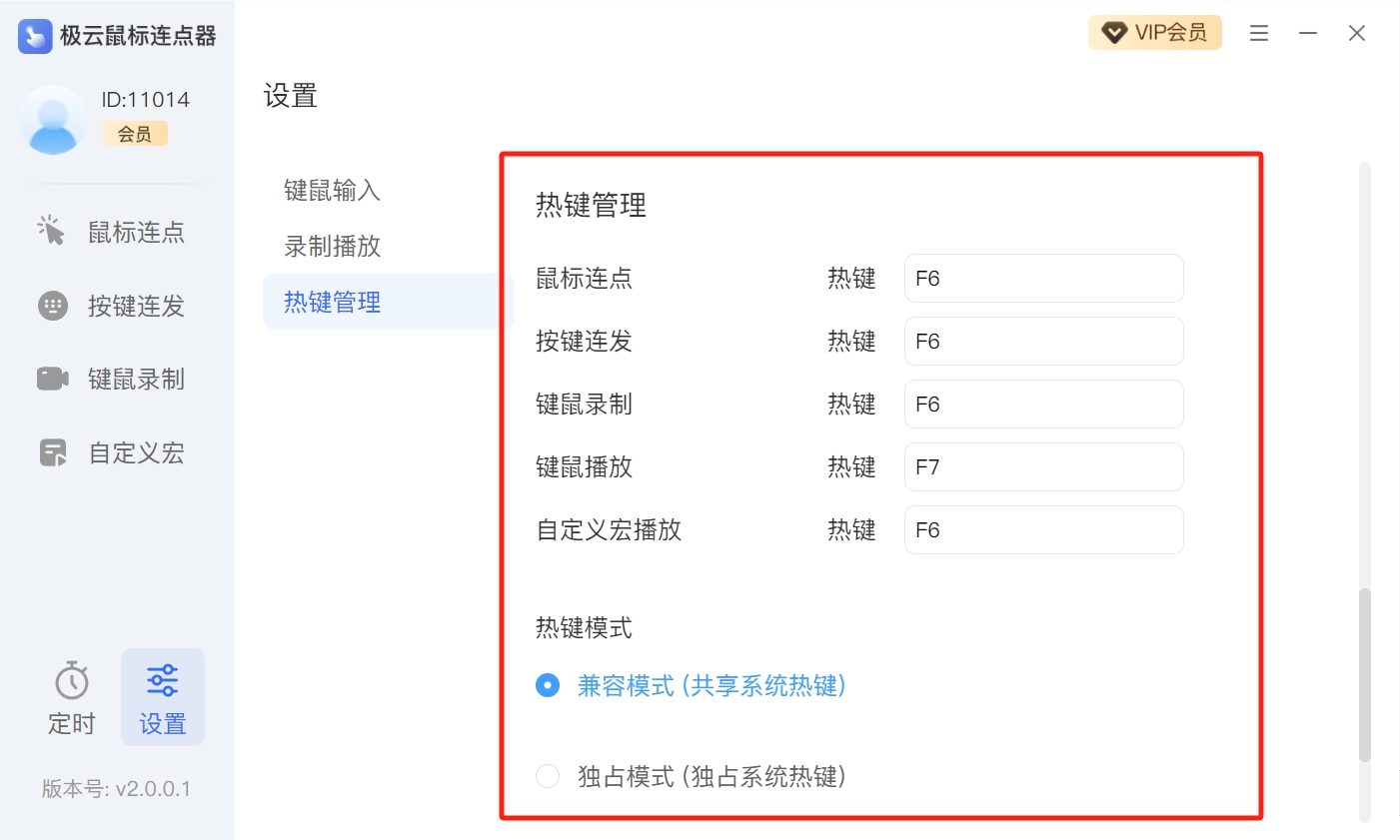
Task: Click the VIP会员 button
Action: [x=1154, y=33]
